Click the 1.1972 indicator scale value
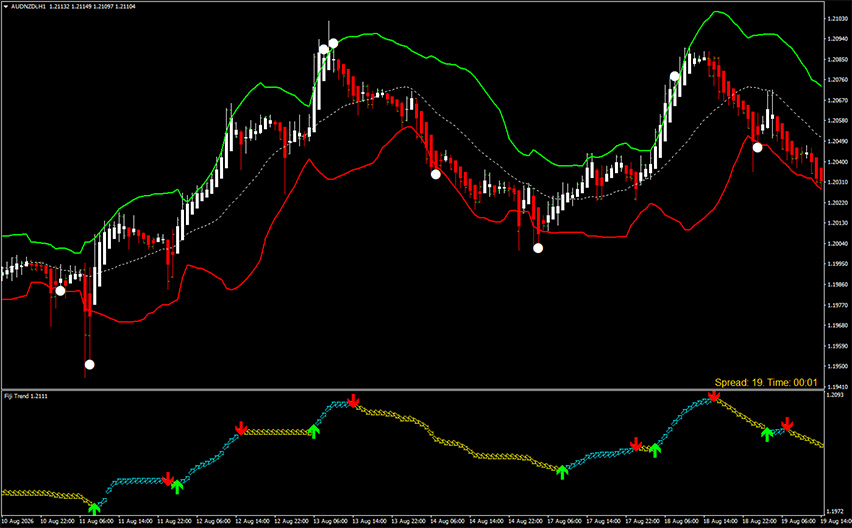The width and height of the screenshot is (852, 528). pos(836,511)
